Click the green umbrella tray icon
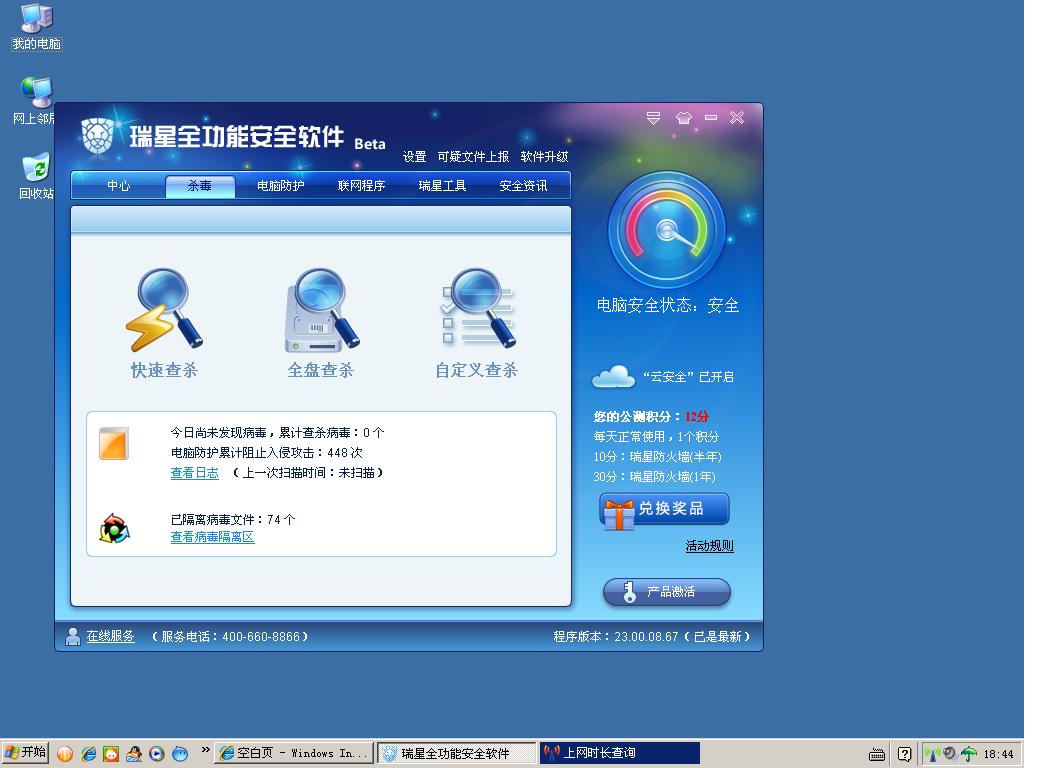Screen dimensions: 1064x768 pos(969,754)
